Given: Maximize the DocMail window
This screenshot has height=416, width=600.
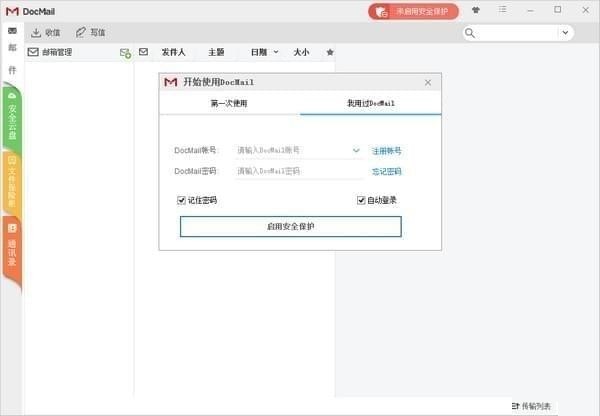Looking at the screenshot, I should tap(558, 10).
